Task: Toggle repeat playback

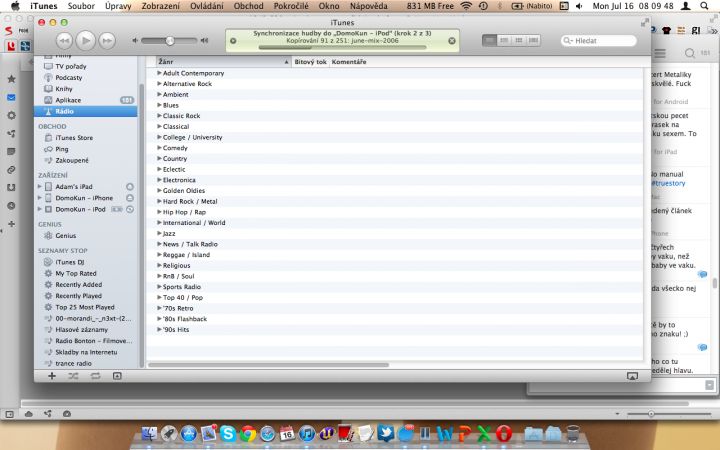Action: tap(96, 376)
